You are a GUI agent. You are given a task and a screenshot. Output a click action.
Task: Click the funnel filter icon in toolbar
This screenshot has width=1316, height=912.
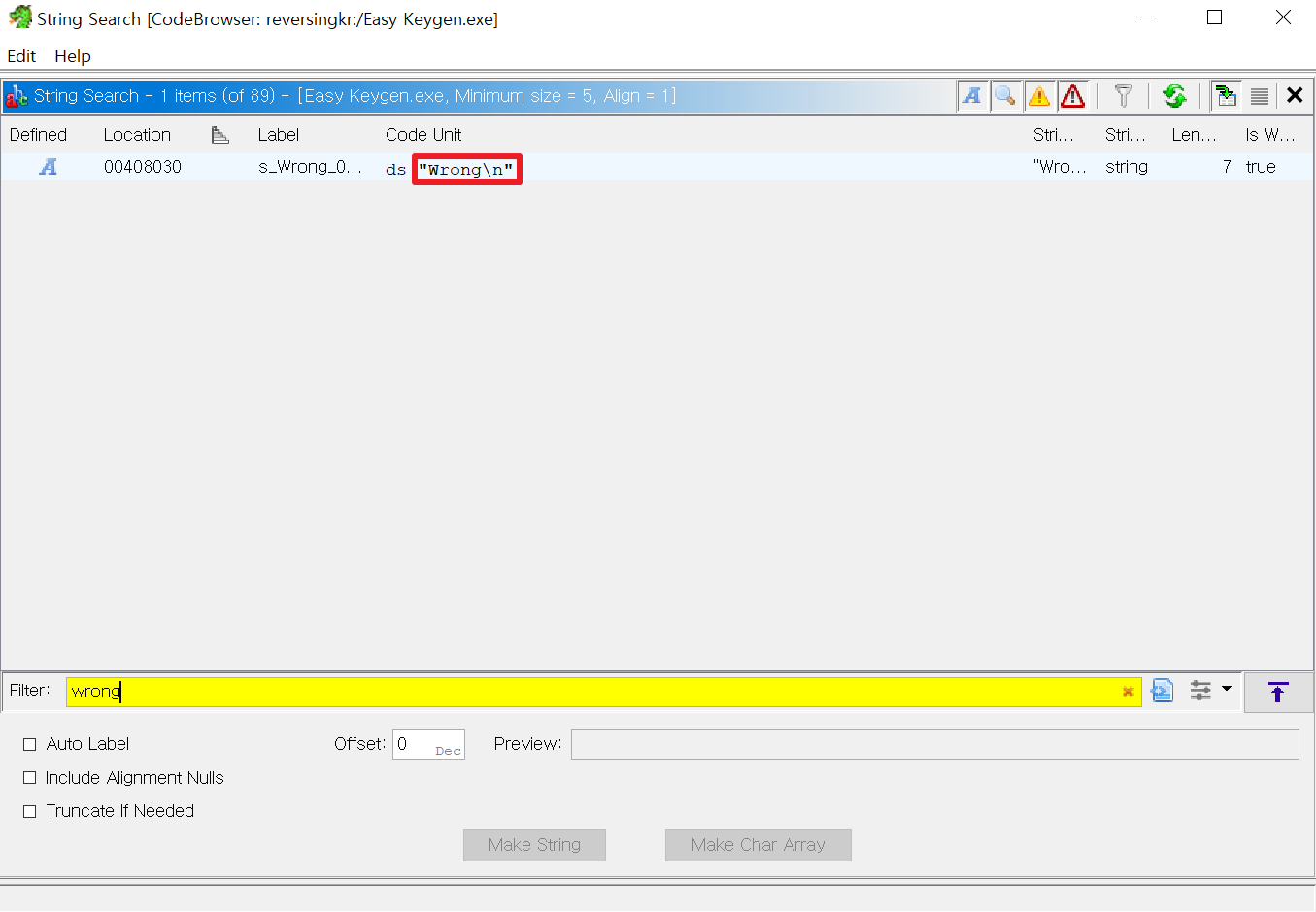(x=1124, y=95)
